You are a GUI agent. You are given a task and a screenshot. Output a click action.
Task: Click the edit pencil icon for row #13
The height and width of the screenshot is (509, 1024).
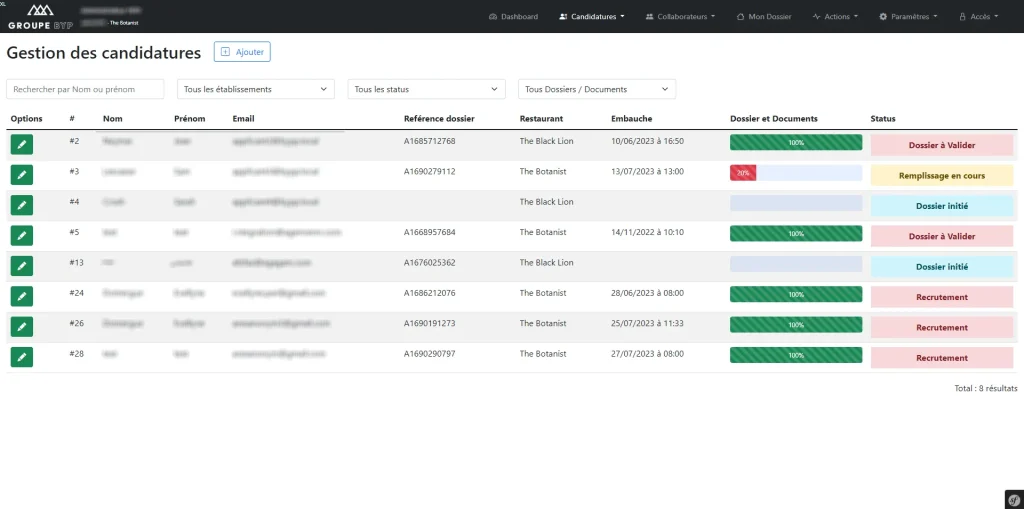(22, 266)
